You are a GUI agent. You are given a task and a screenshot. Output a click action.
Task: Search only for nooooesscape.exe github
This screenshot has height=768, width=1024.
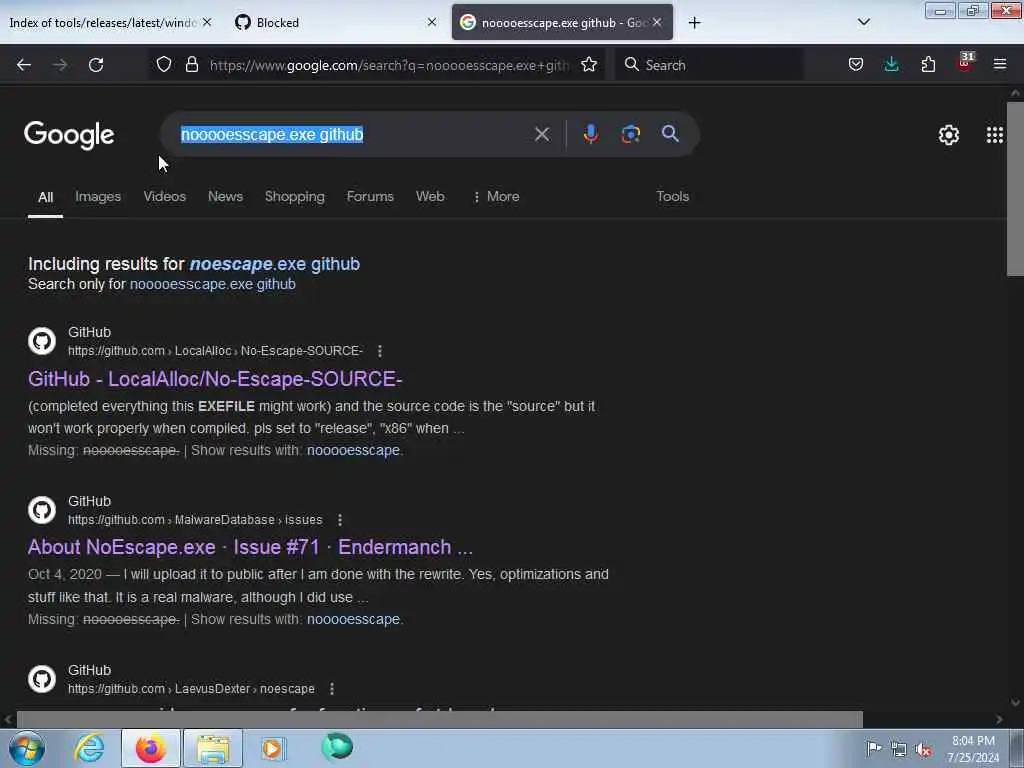pyautogui.click(x=213, y=284)
